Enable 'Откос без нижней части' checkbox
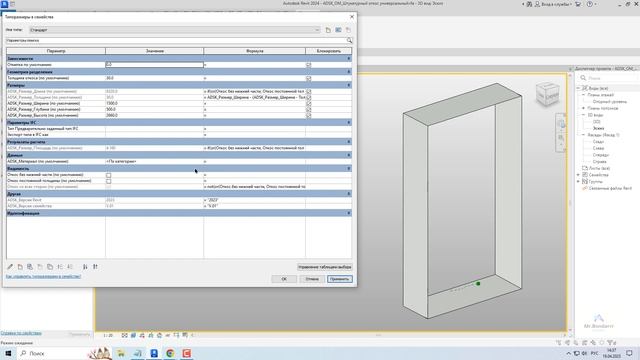The width and height of the screenshot is (640, 360). point(109,175)
